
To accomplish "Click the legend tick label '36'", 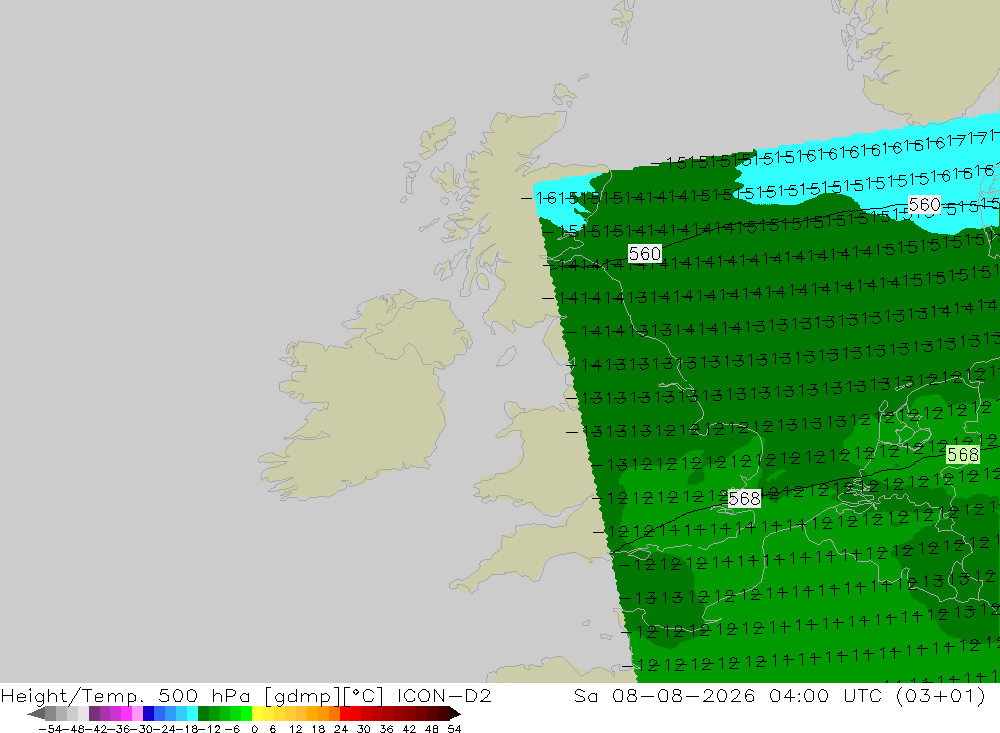I will click(x=386, y=729).
